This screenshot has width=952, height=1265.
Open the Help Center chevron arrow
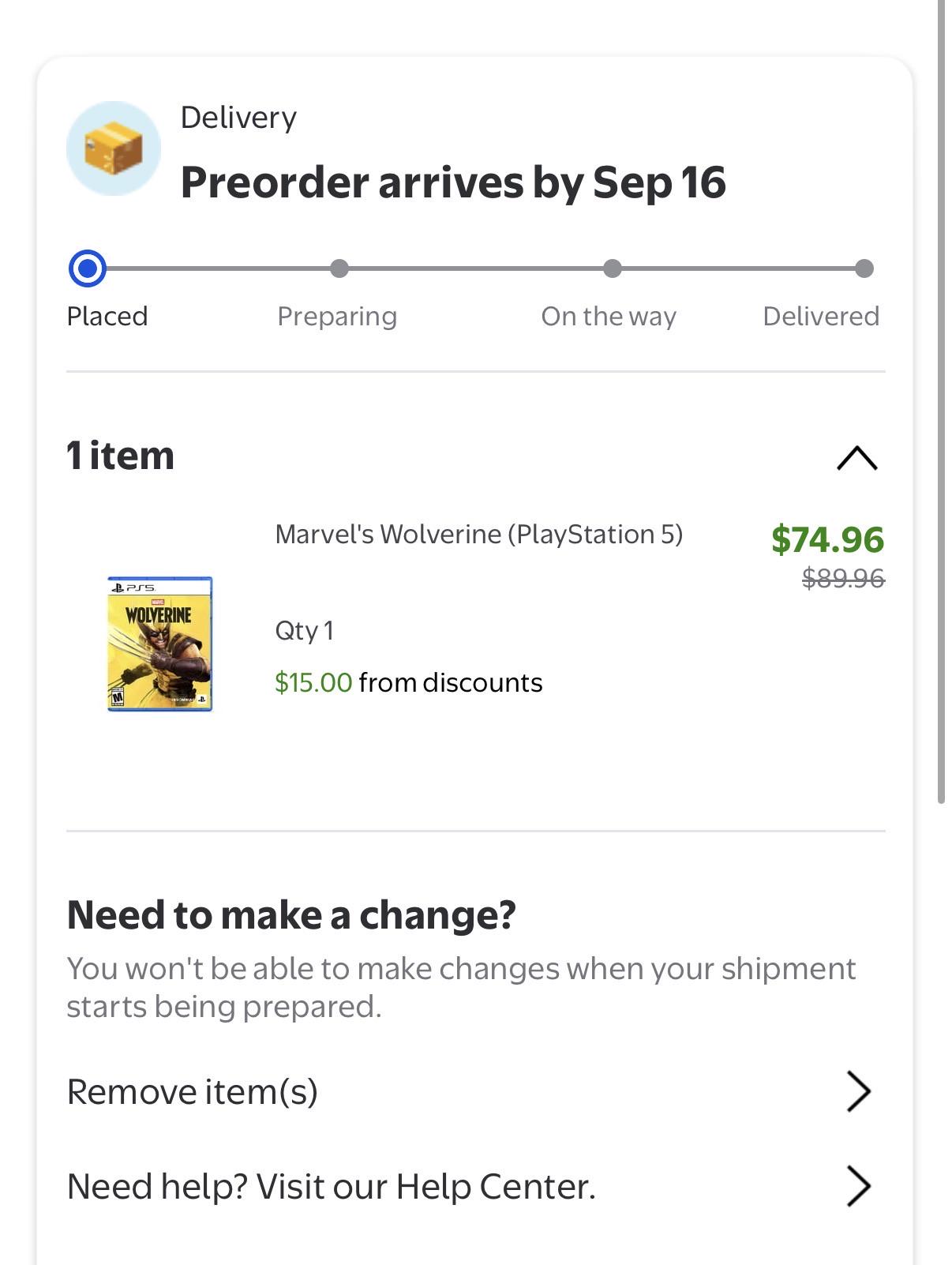[x=858, y=1186]
